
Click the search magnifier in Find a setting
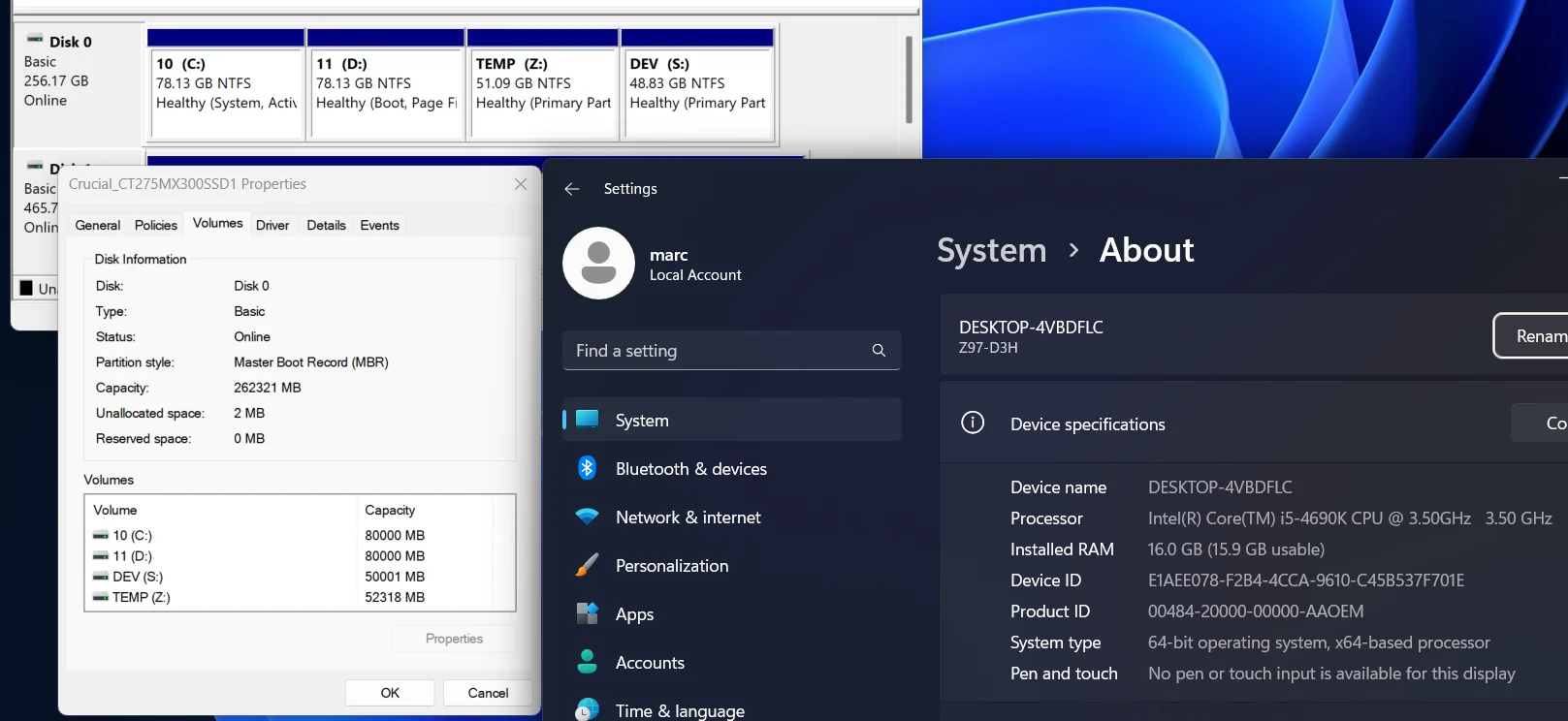pos(879,351)
